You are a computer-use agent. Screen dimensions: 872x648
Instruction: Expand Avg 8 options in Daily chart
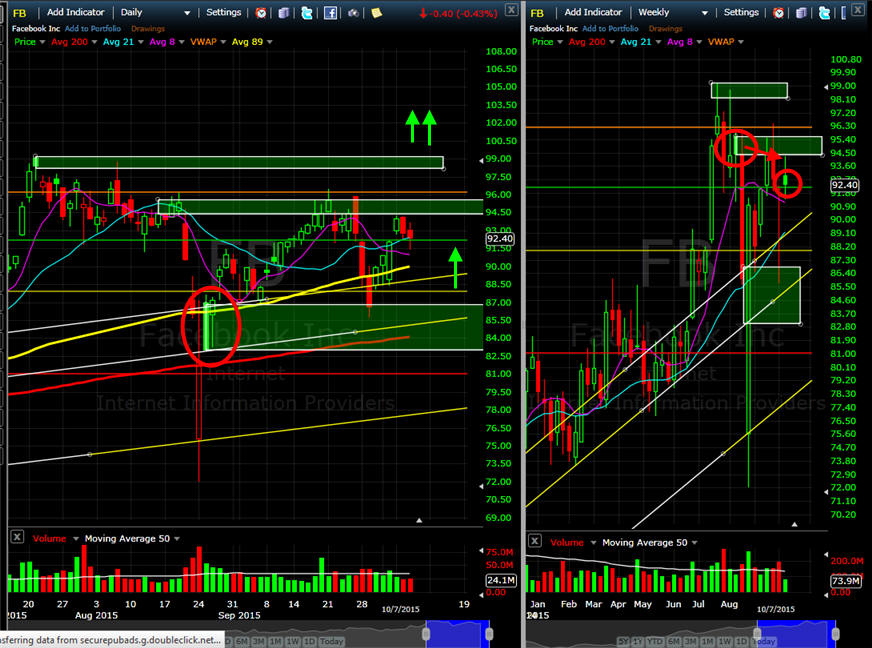point(181,42)
